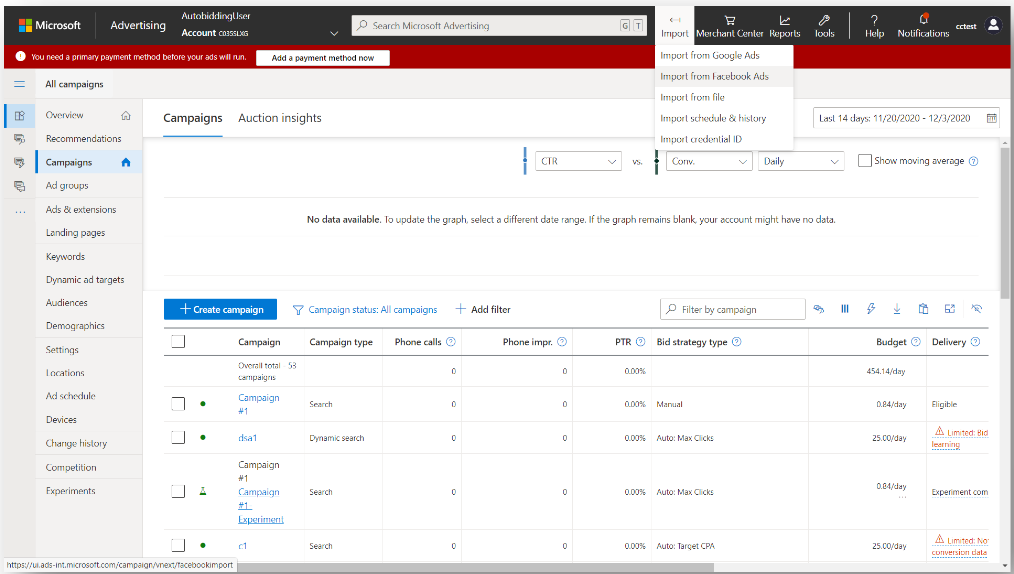Expand the Daily granularity dropdown
The image size is (1014, 574).
tap(801, 161)
